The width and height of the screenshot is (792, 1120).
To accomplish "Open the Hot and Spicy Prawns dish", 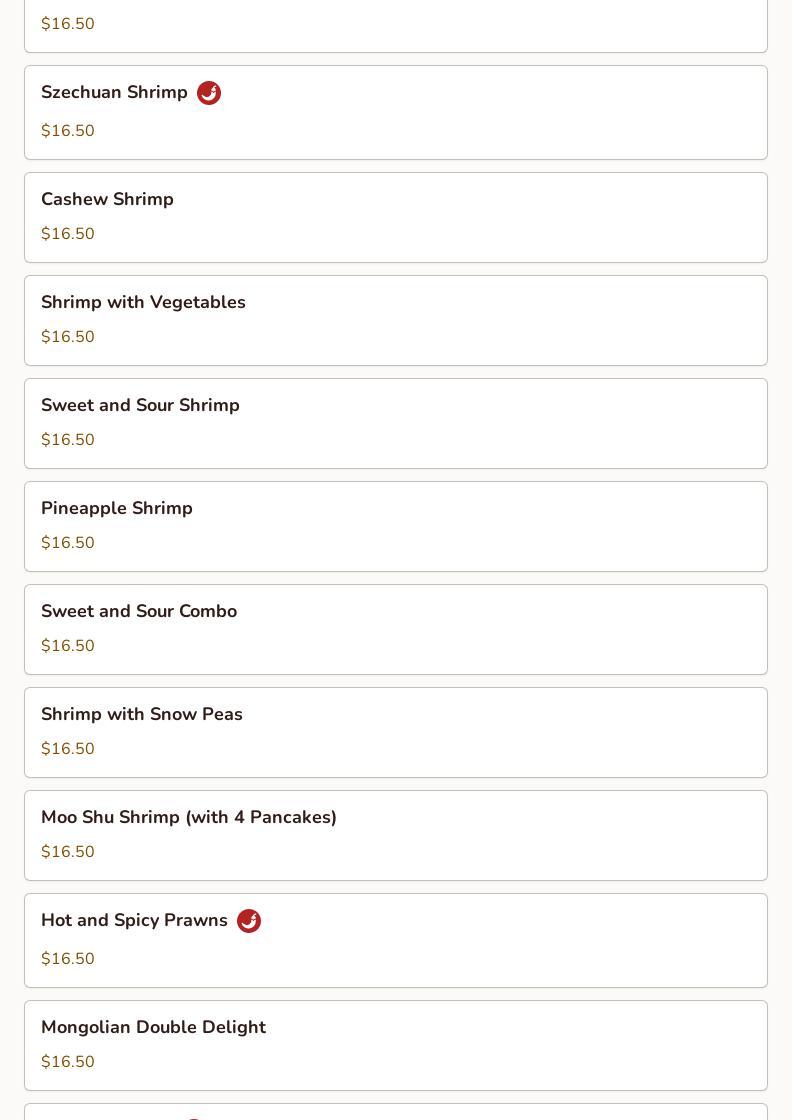I will pos(396,940).
